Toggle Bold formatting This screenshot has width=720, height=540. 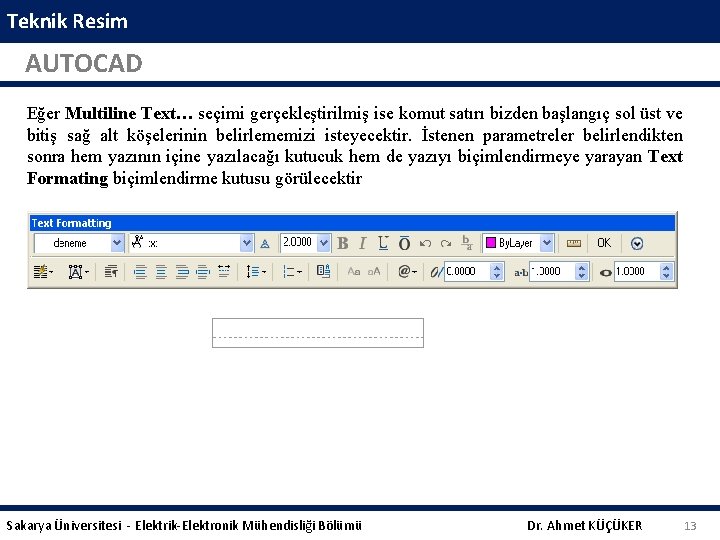tap(343, 243)
